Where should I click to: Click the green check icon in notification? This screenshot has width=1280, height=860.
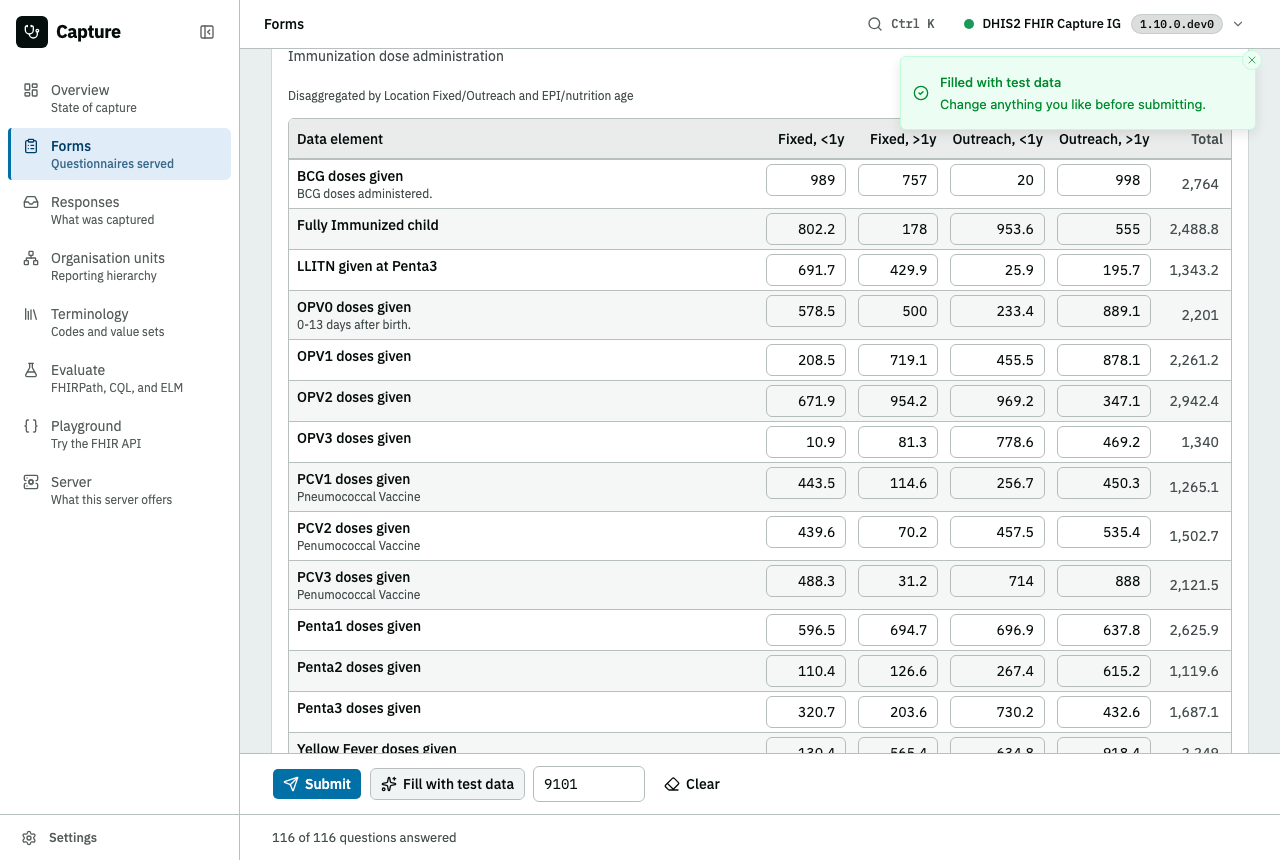point(921,93)
